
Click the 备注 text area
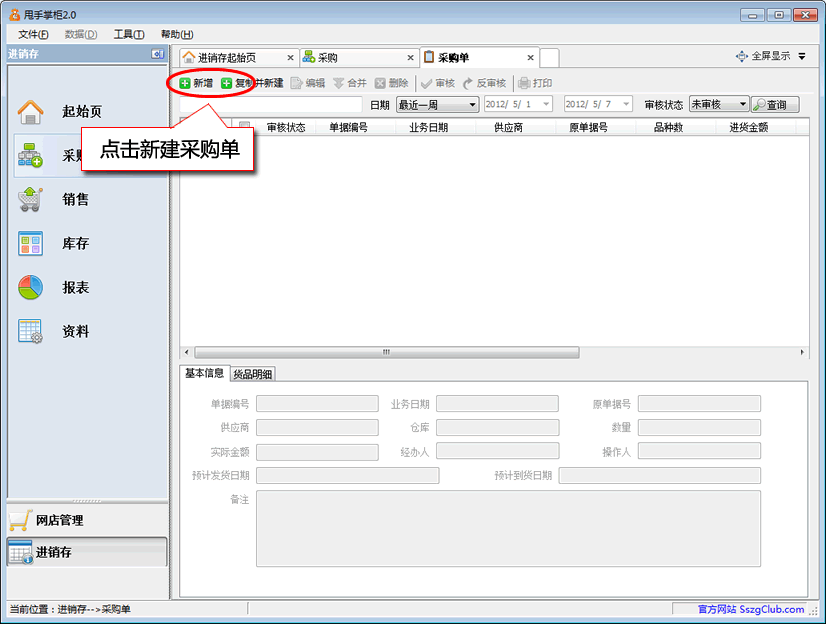click(x=508, y=529)
